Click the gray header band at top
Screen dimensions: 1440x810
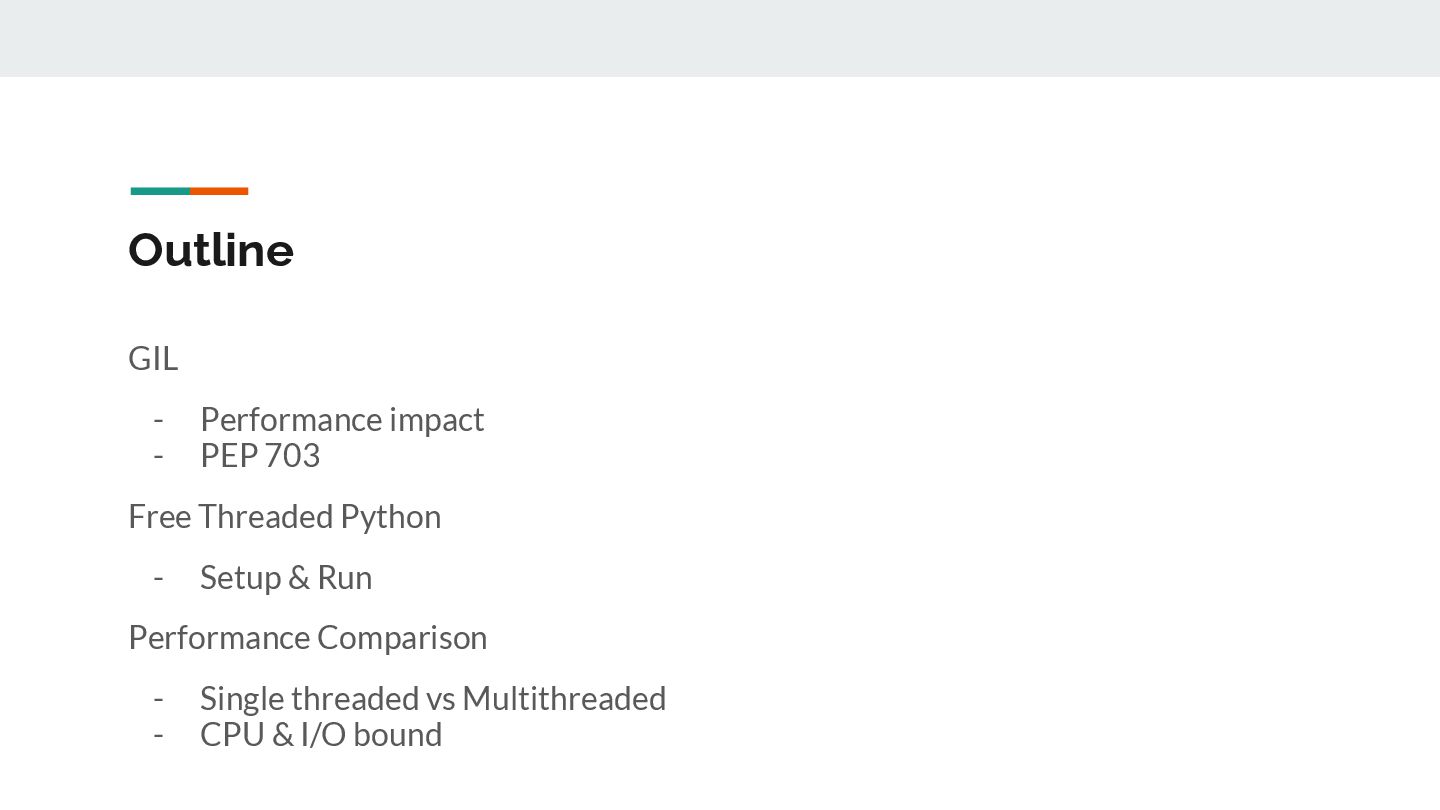click(720, 38)
